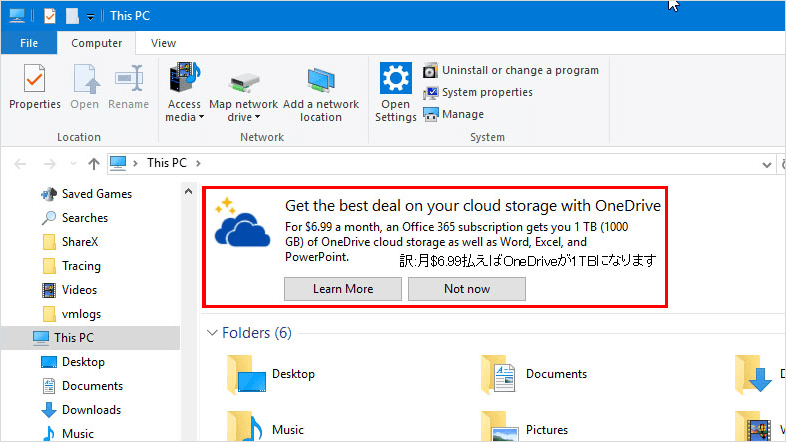Click Manage in System group
Viewport: 786px width, 442px height.
(453, 114)
